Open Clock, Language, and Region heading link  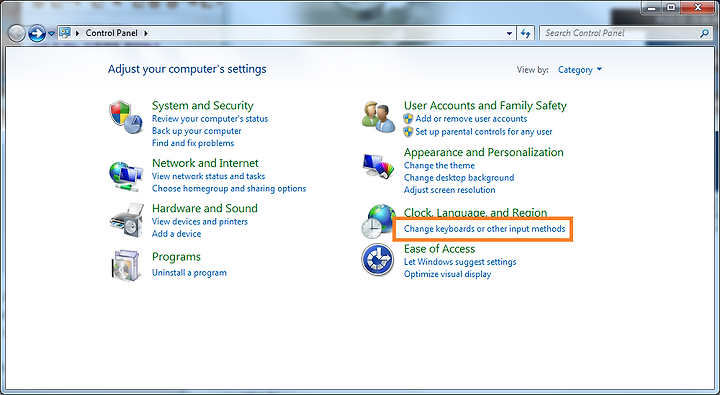[475, 213]
